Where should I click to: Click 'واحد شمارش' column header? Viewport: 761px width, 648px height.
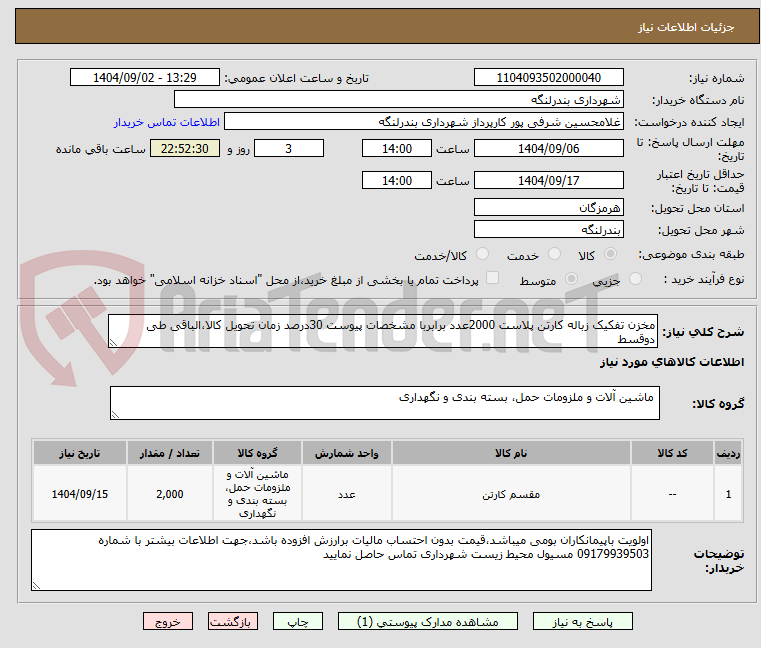pyautogui.click(x=347, y=453)
